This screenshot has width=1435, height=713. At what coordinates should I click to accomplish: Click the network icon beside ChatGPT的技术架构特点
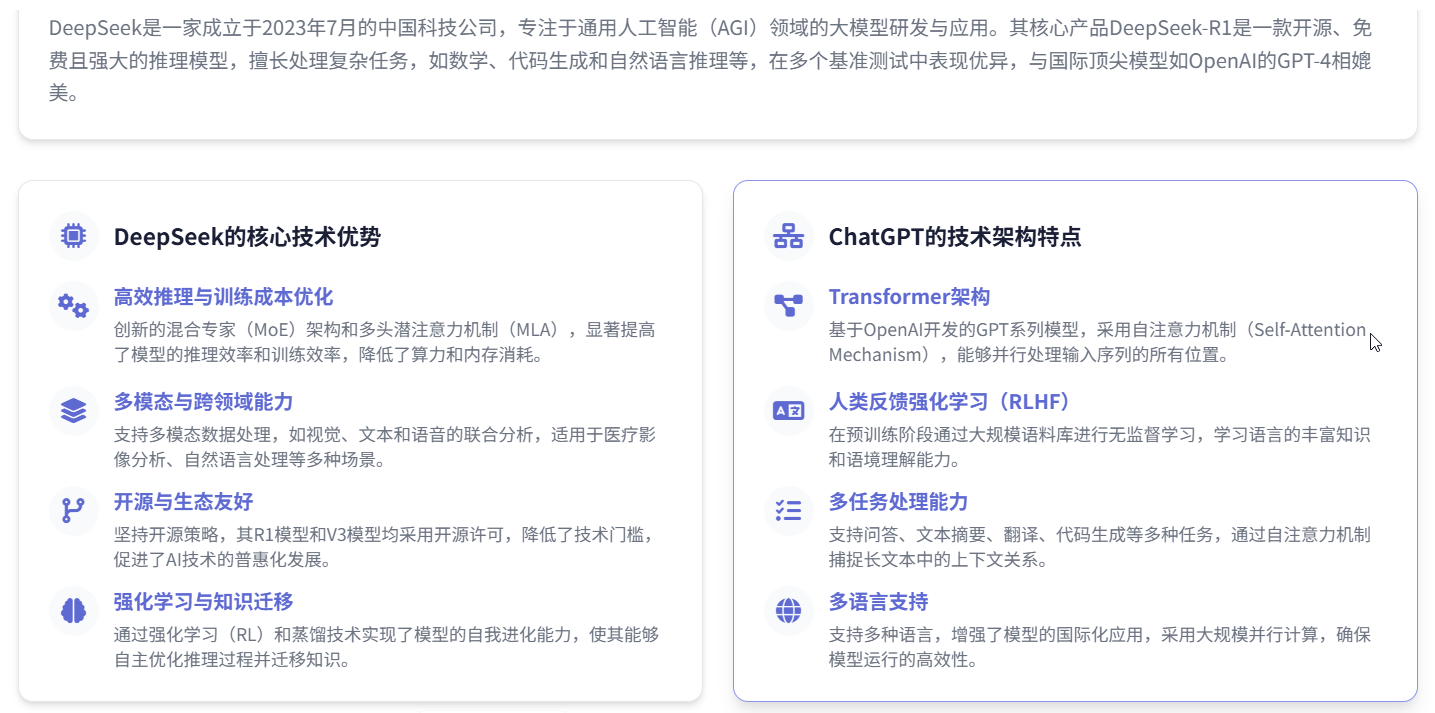(788, 236)
